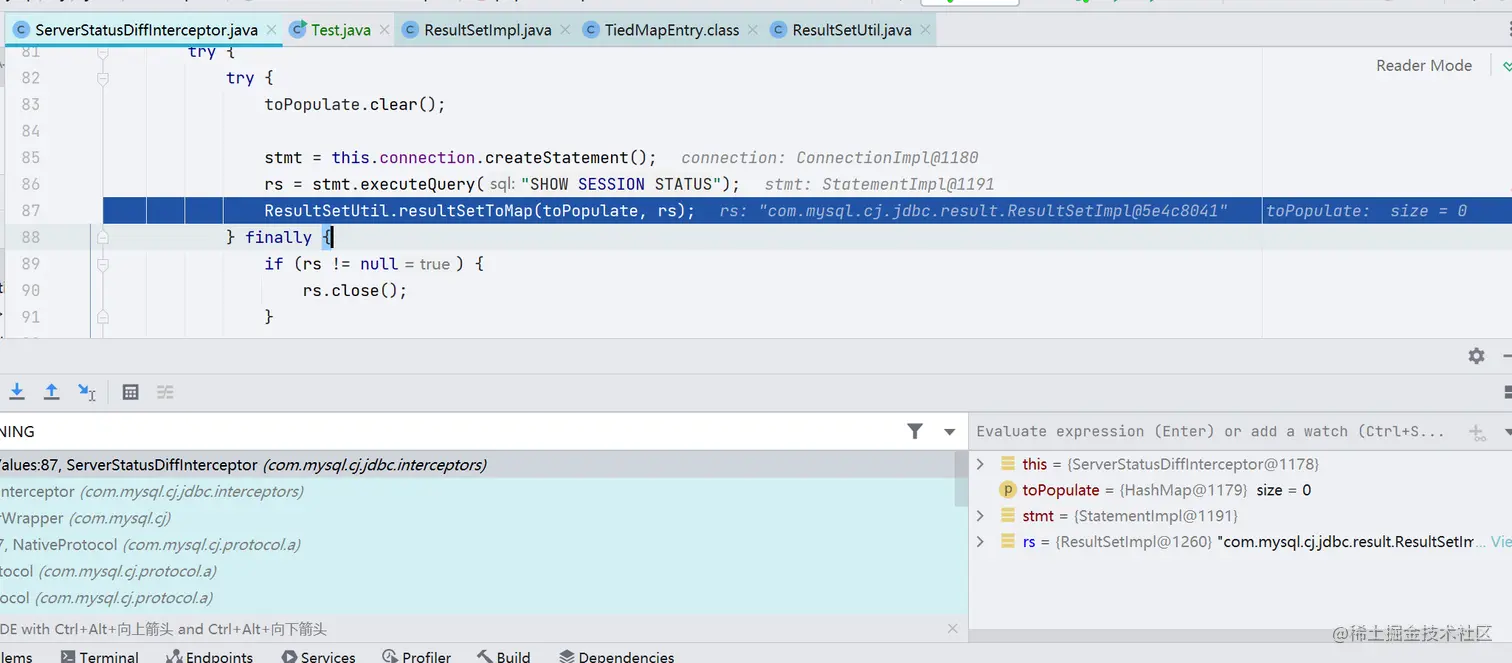Close the TiedMapEntry.class tab

pyautogui.click(x=752, y=30)
